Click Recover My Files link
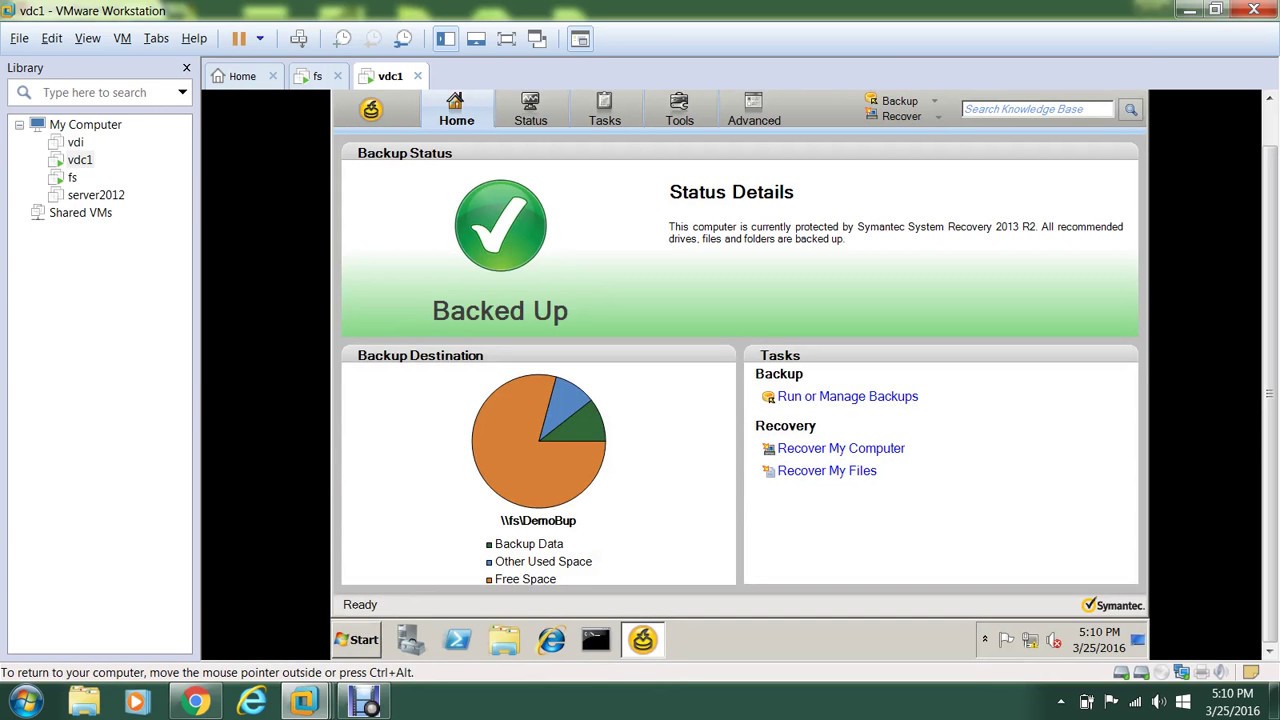 point(826,470)
